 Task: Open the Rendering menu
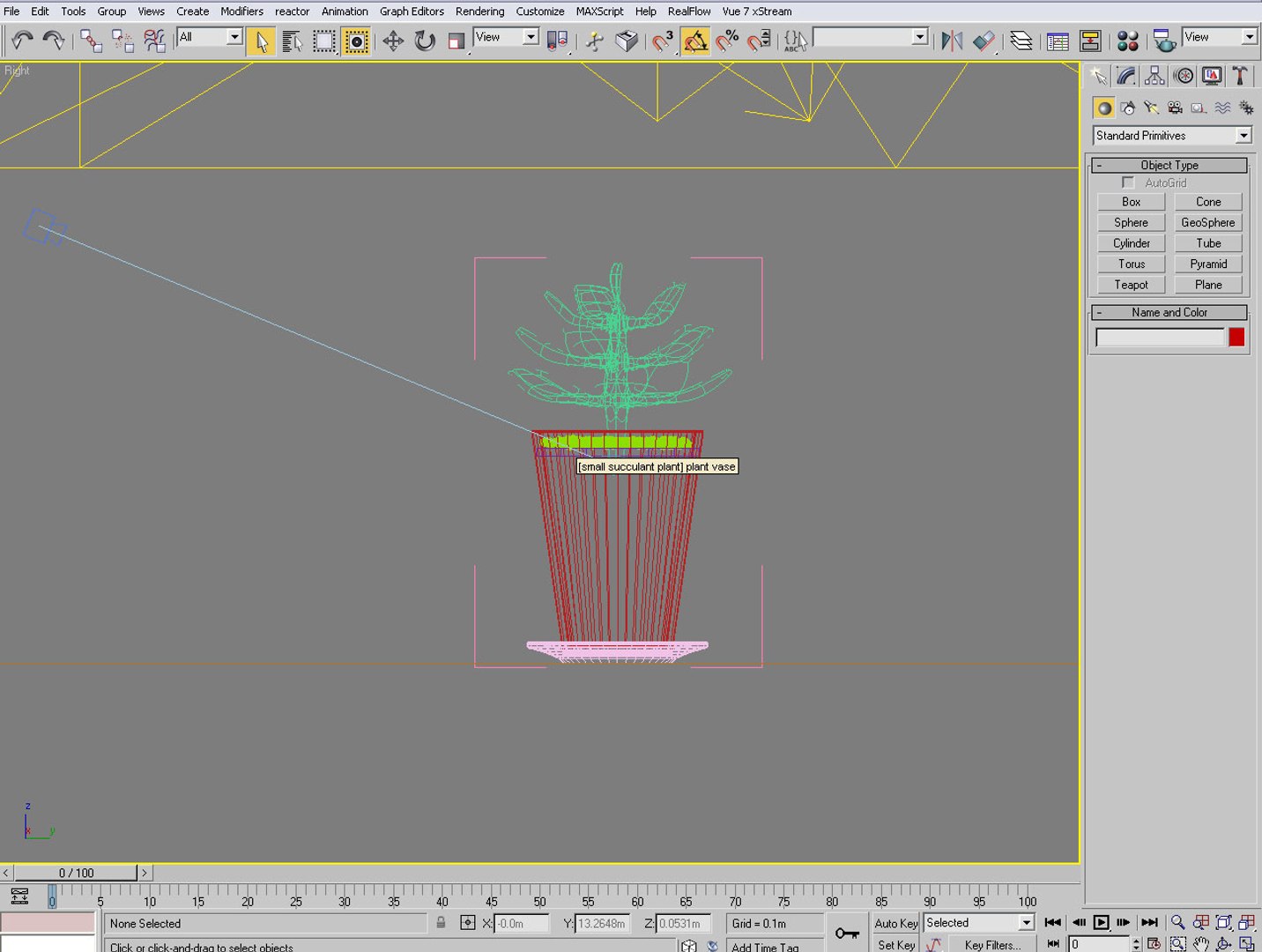pyautogui.click(x=479, y=11)
